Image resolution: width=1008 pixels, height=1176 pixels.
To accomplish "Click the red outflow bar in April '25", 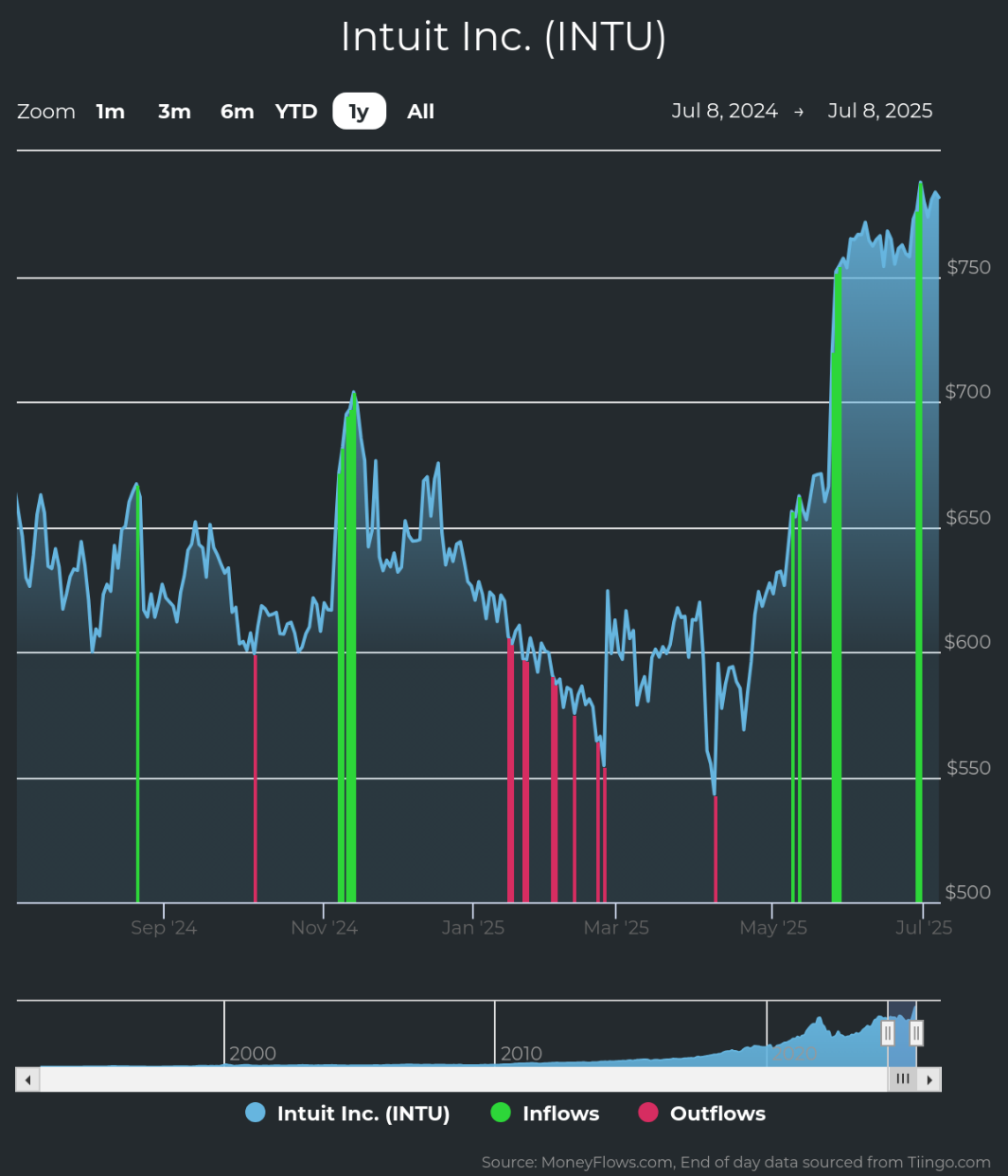I will [x=715, y=849].
